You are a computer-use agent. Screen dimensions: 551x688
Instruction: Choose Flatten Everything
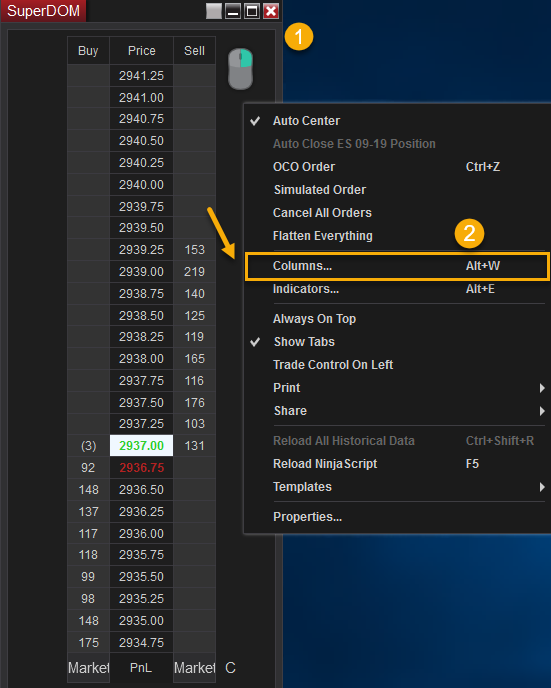322,236
